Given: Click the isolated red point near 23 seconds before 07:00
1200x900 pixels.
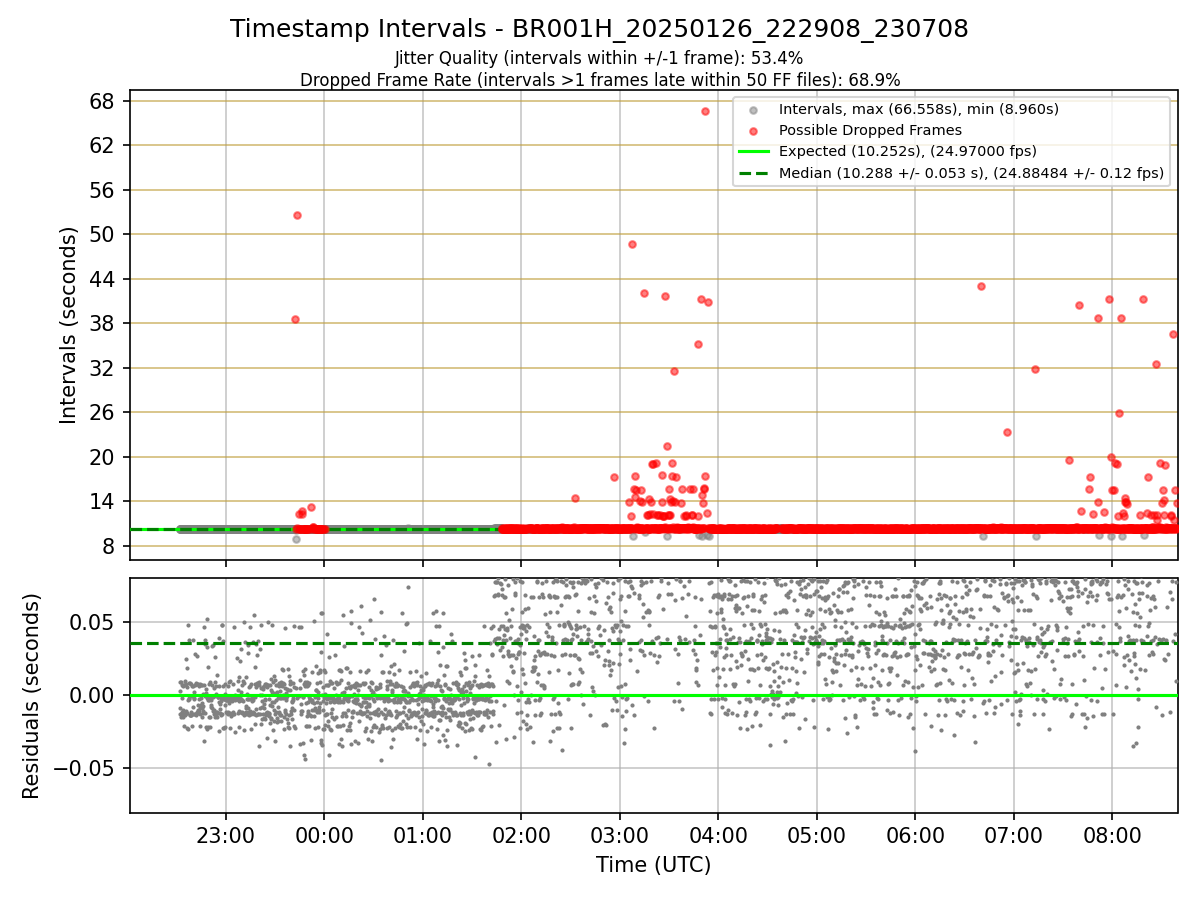Looking at the screenshot, I should [x=1007, y=432].
